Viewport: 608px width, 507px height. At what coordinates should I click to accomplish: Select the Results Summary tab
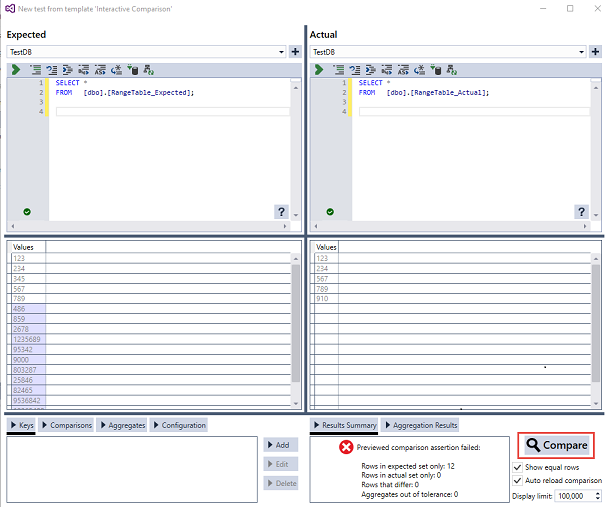coord(344,425)
